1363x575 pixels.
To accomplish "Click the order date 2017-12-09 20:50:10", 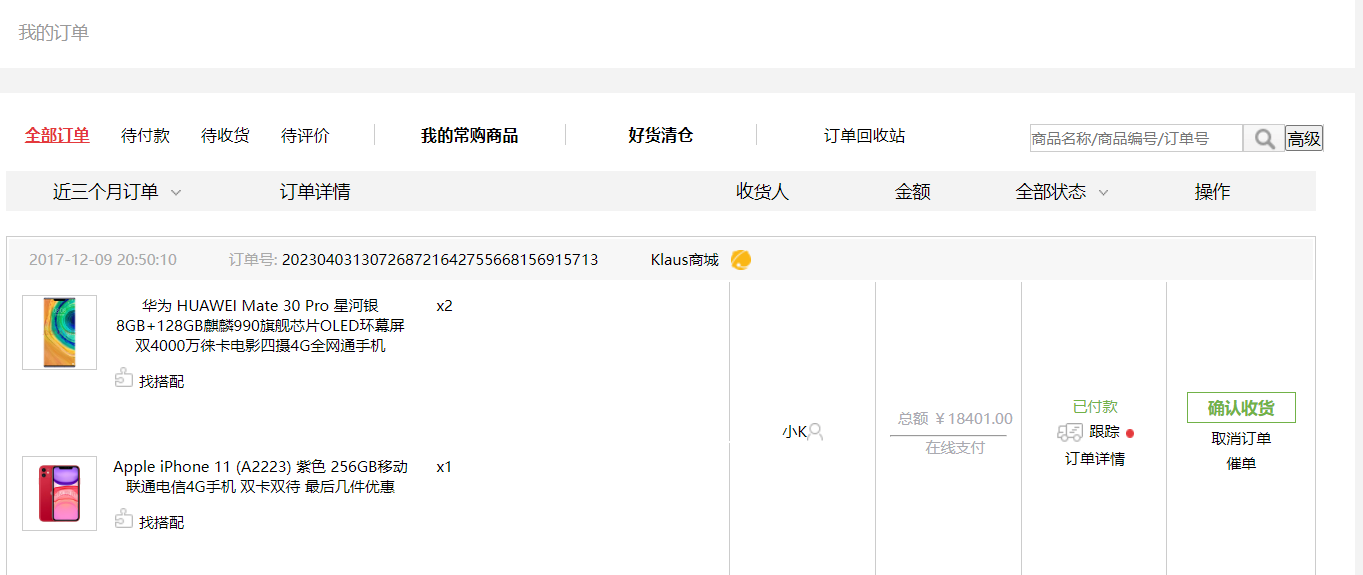I will [x=103, y=260].
